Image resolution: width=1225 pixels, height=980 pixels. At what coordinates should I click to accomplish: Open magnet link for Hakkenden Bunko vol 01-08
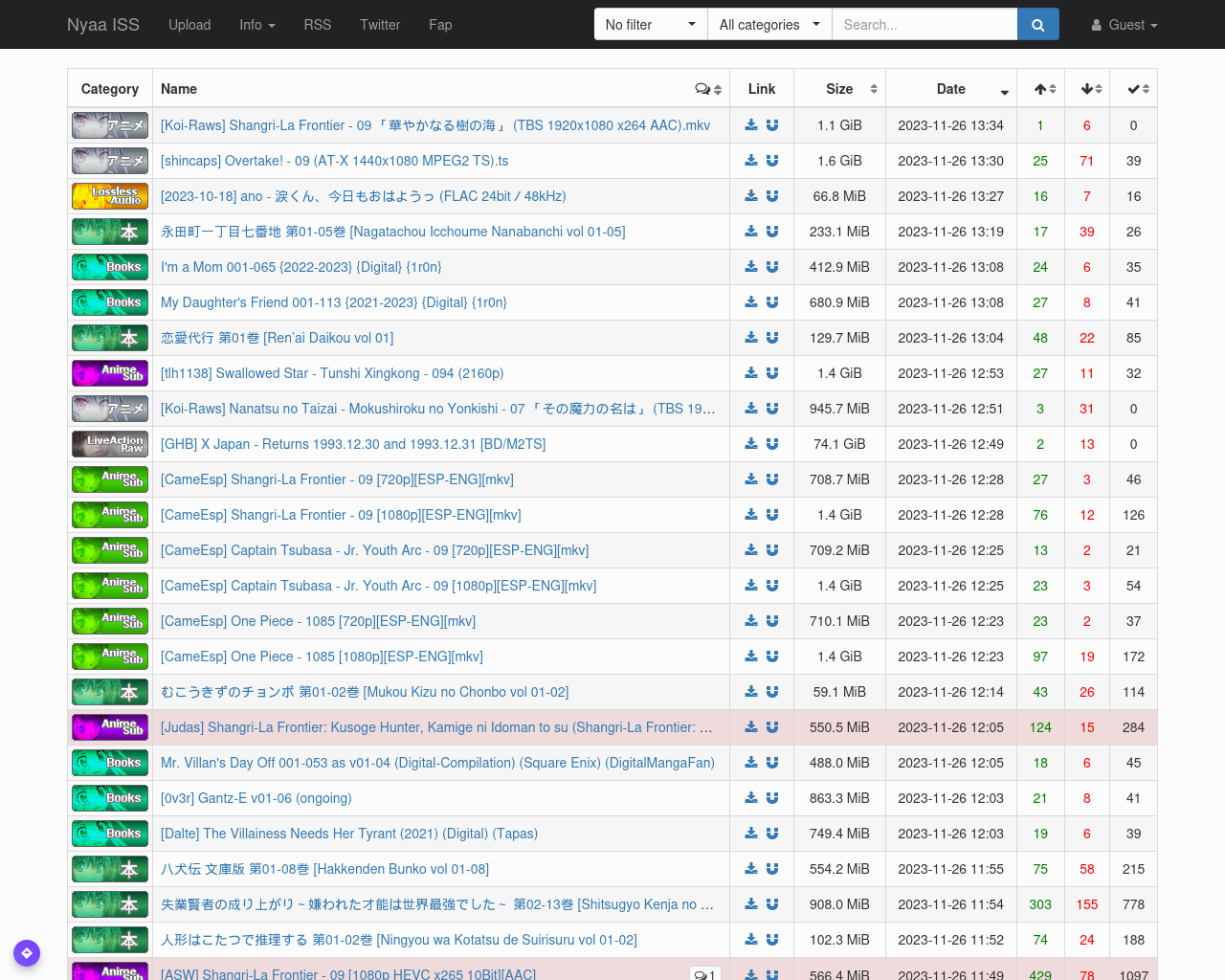[772, 869]
